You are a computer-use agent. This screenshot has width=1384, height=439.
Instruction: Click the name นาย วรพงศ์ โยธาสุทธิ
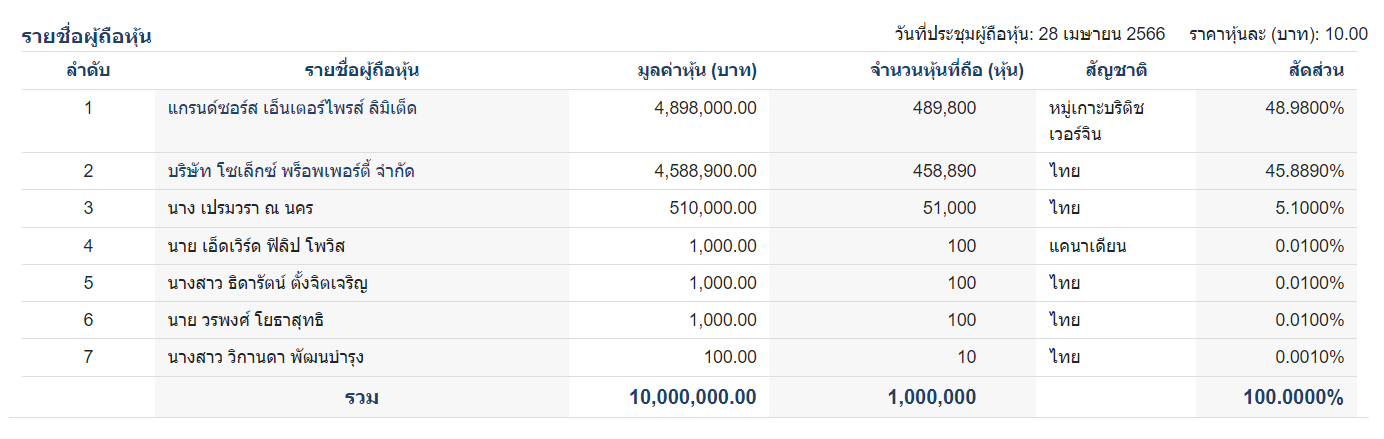(247, 321)
